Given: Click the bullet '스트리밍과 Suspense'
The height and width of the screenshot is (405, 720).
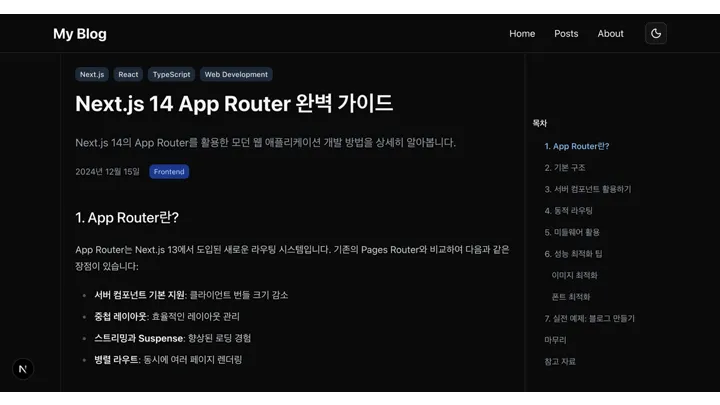Looking at the screenshot, I should click(x=139, y=338).
